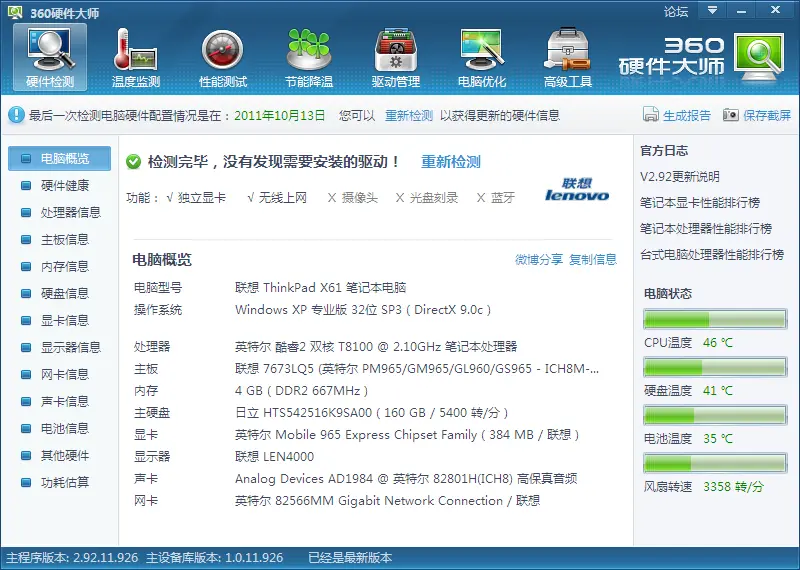Click the 光盘刻录 feature indicator
Viewport: 800px width, 570px height.
pyautogui.click(x=427, y=198)
